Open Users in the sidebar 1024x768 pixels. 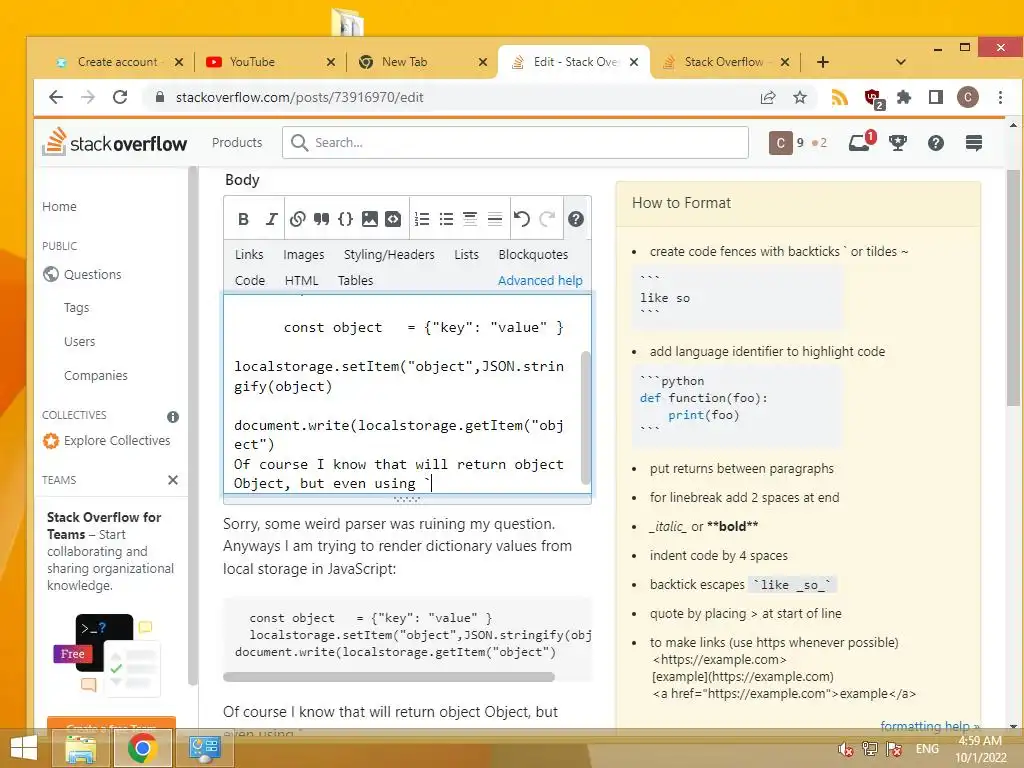79,342
